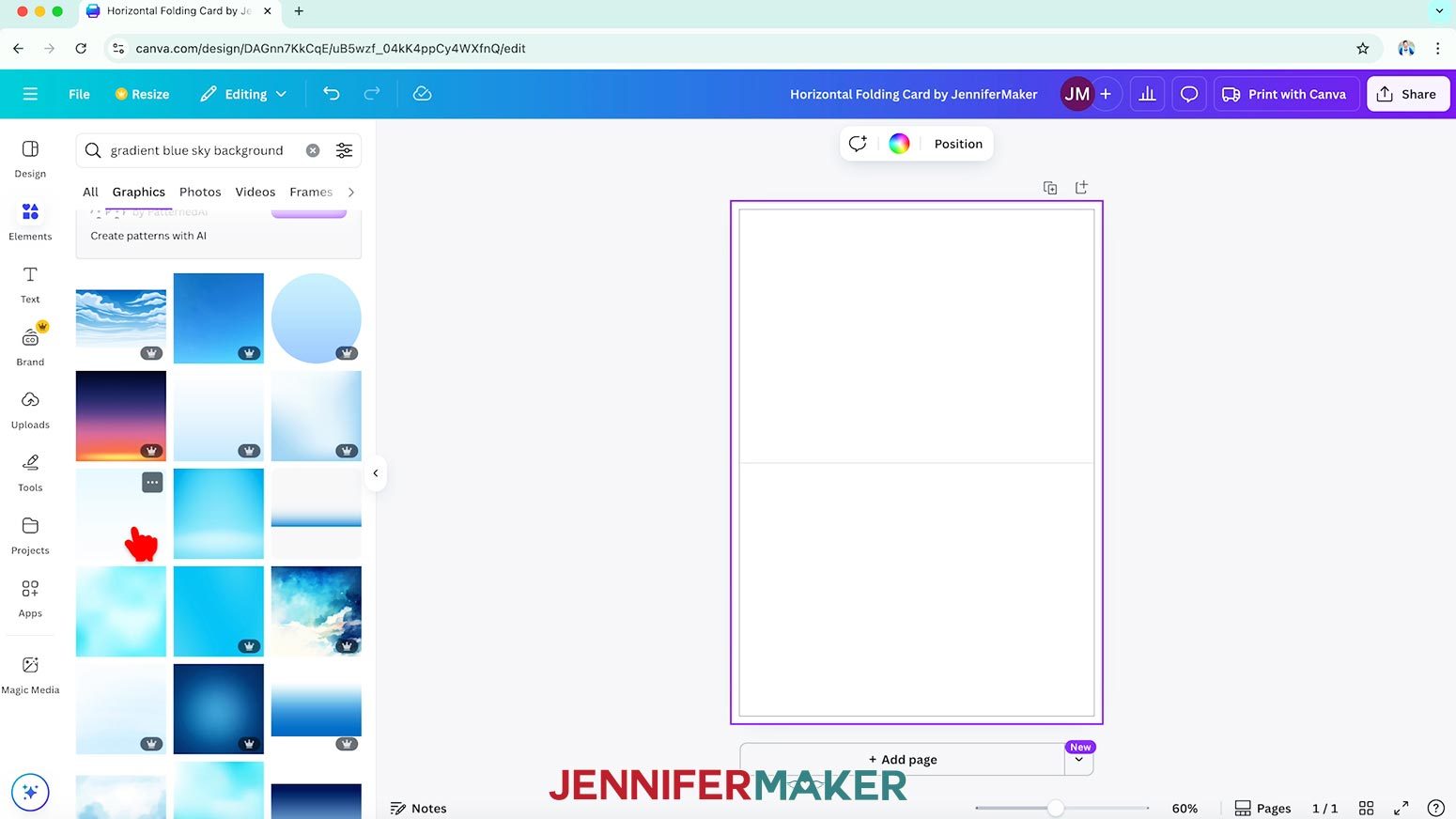Enter fullscreen presentation mode
The height and width of the screenshot is (819, 1456).
click(1401, 808)
